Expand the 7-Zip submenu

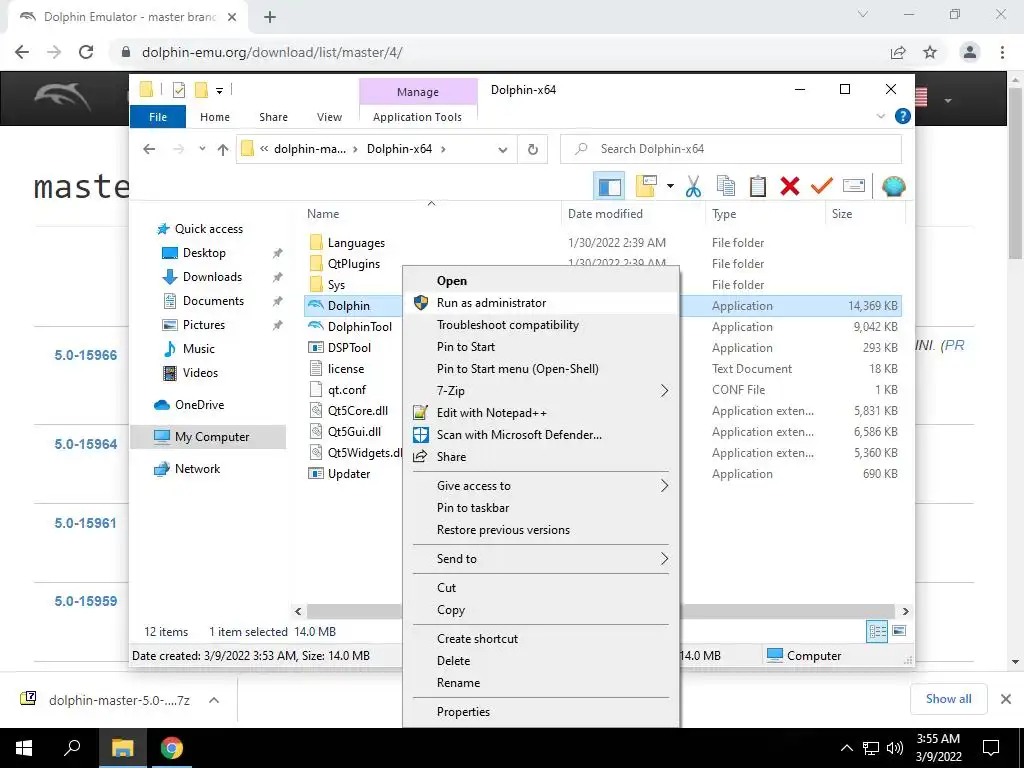coord(542,391)
